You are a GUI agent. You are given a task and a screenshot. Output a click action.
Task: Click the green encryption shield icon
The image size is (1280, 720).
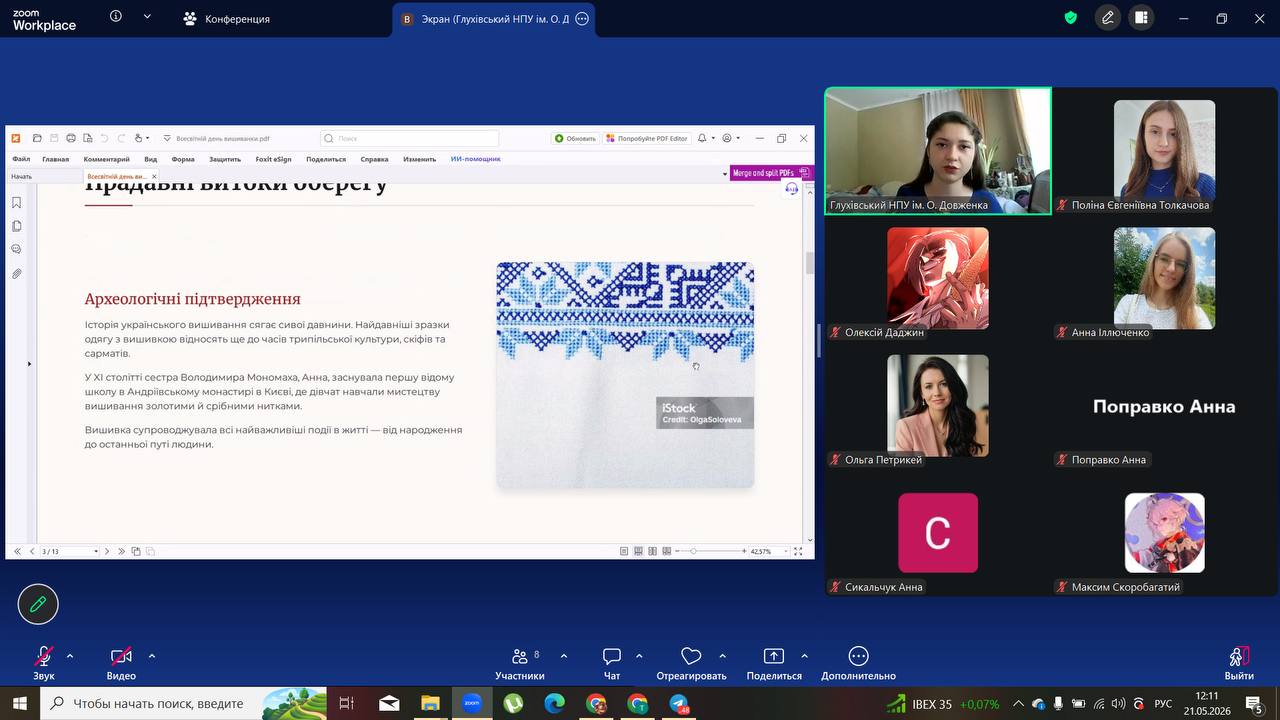(x=1070, y=18)
